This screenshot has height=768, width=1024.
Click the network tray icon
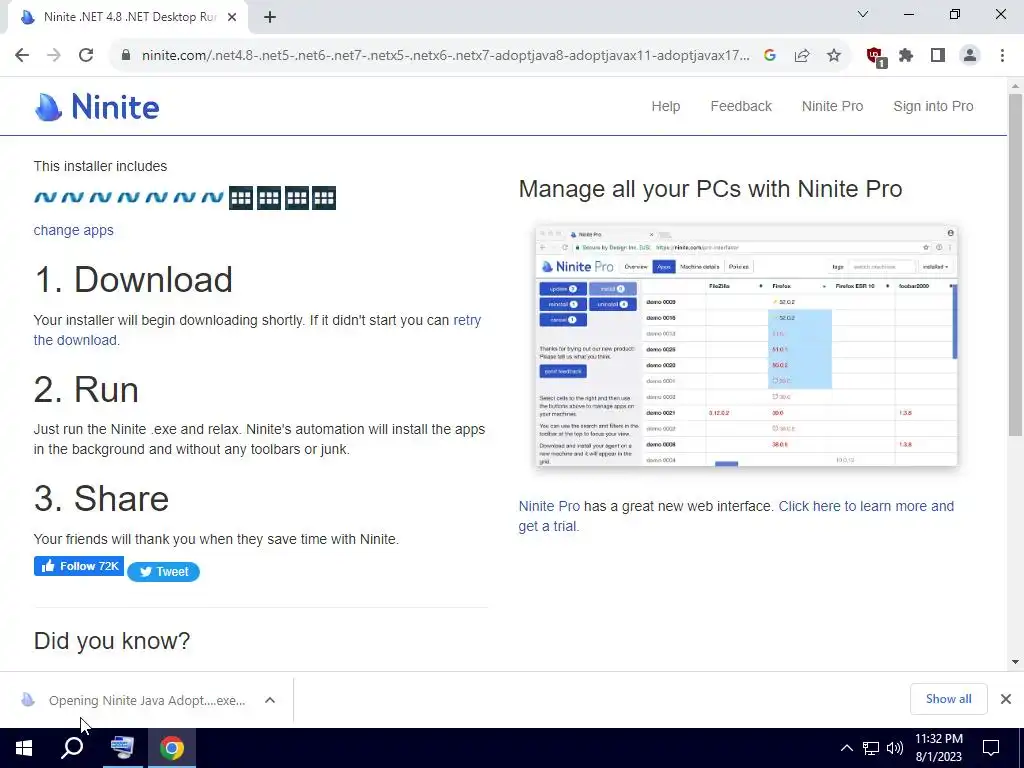871,748
